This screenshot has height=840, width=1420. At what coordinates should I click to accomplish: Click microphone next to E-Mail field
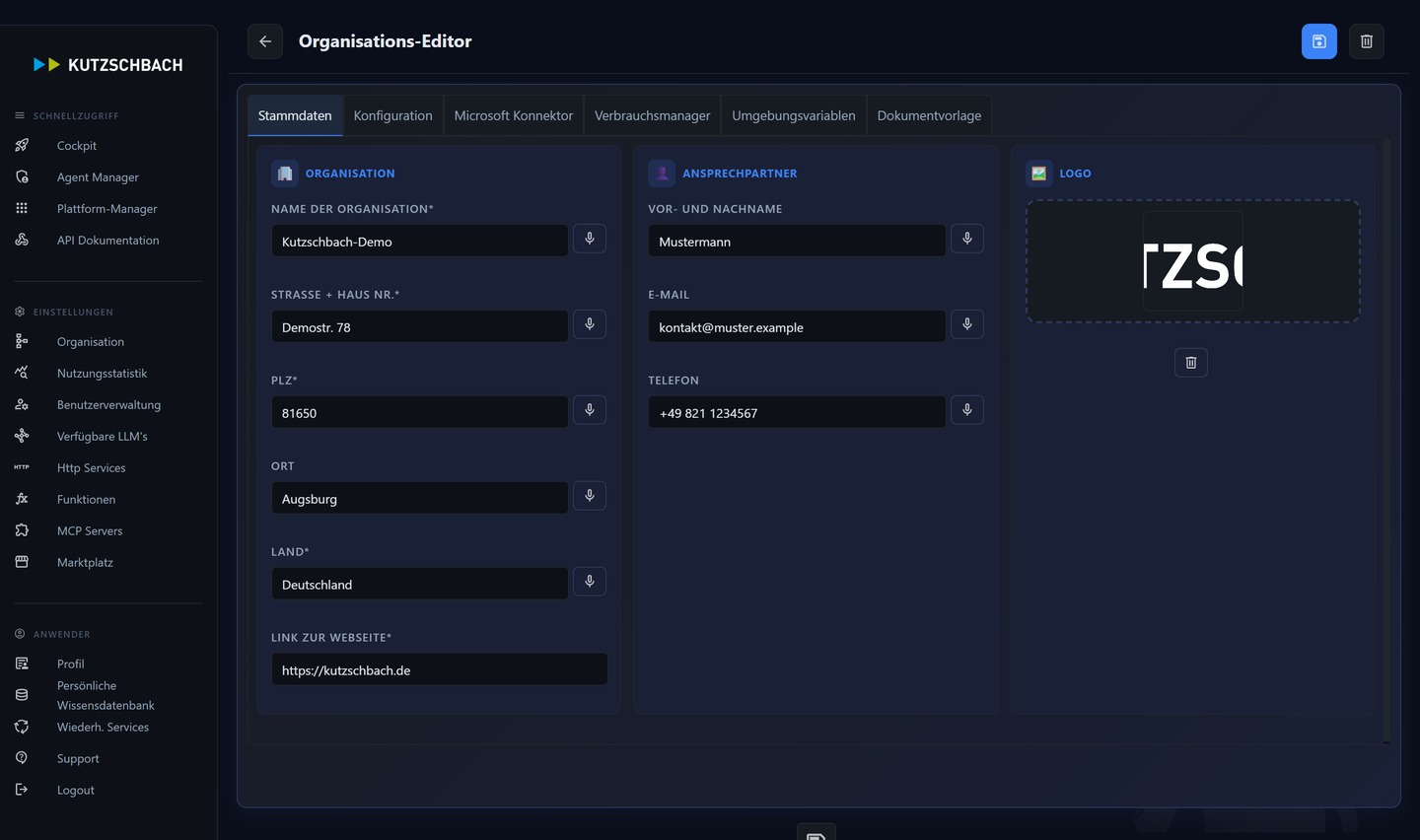pos(967,324)
